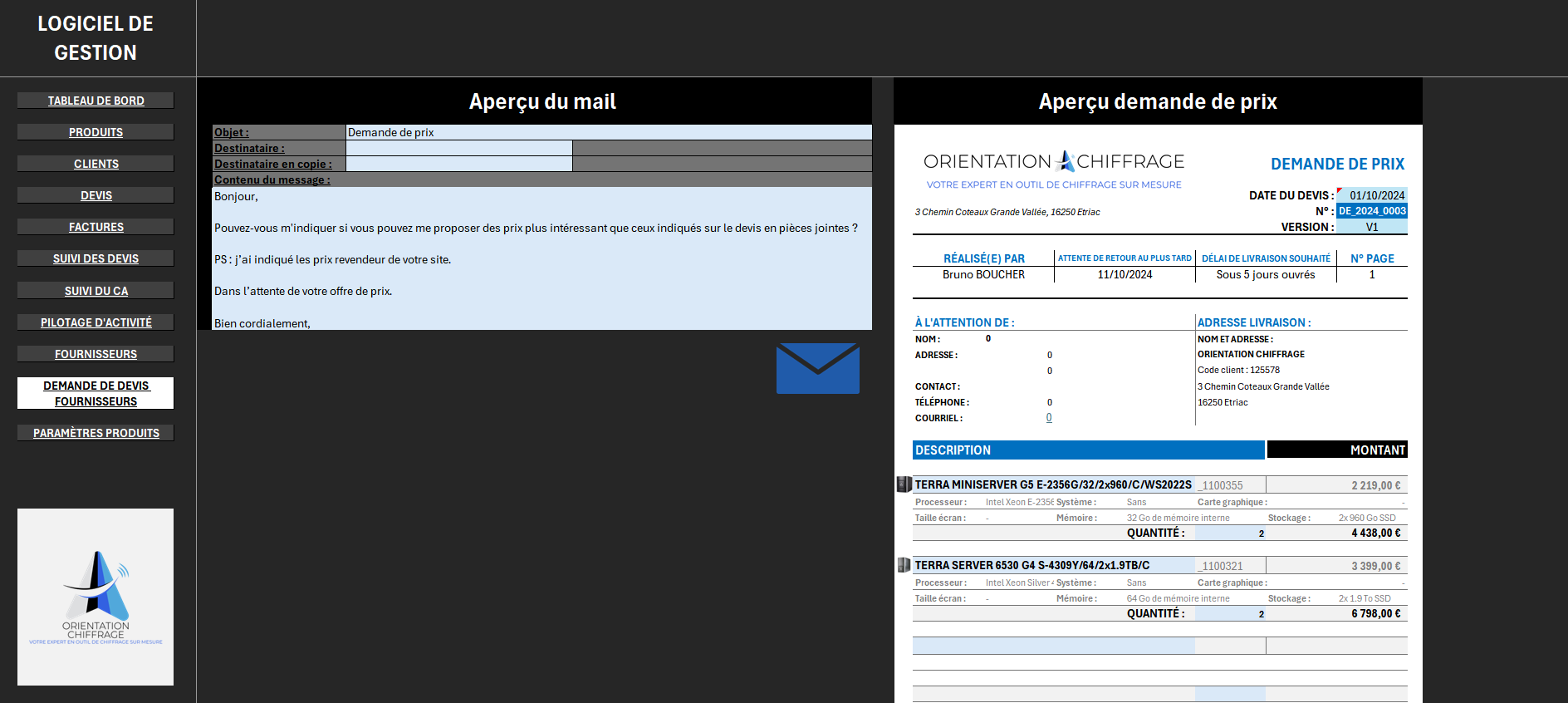Go to the PRODUITS section
Viewport: 1568px width, 703px height.
(x=96, y=132)
